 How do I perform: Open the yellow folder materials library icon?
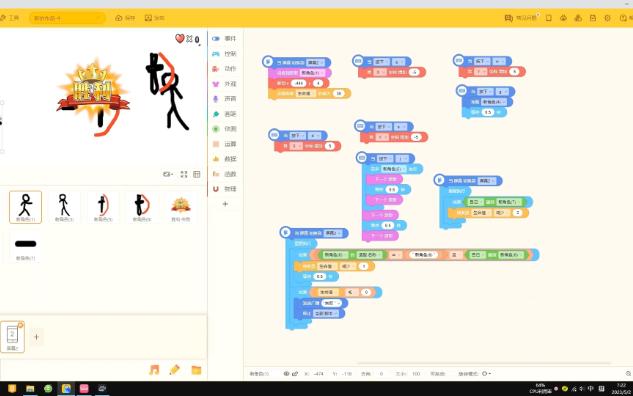(x=196, y=370)
